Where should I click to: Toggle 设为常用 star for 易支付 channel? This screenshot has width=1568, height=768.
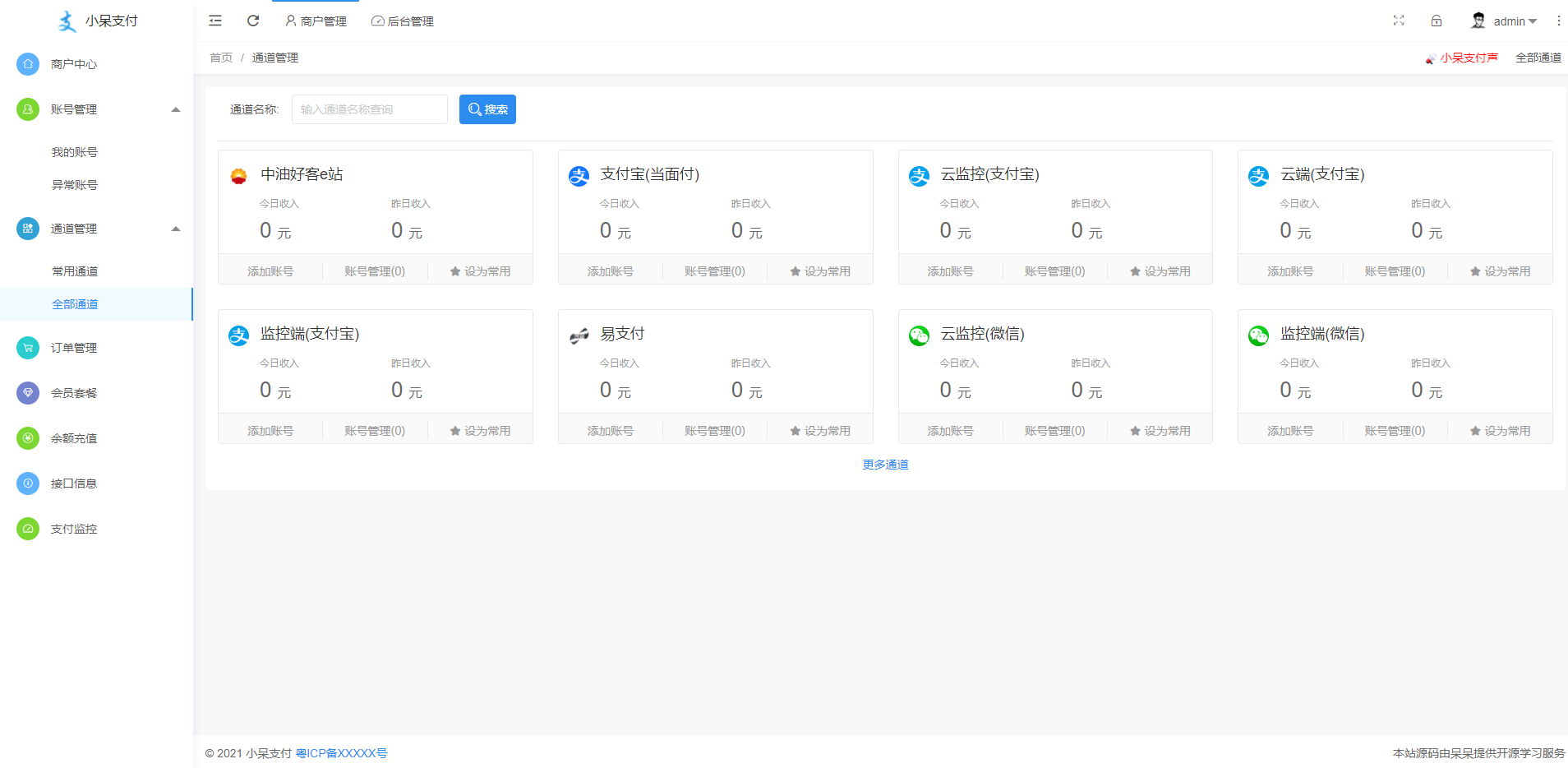click(x=820, y=431)
